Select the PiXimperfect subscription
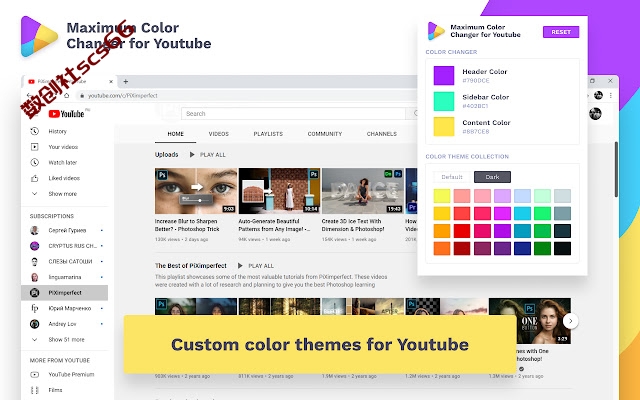This screenshot has height=400, width=640. (x=64, y=293)
